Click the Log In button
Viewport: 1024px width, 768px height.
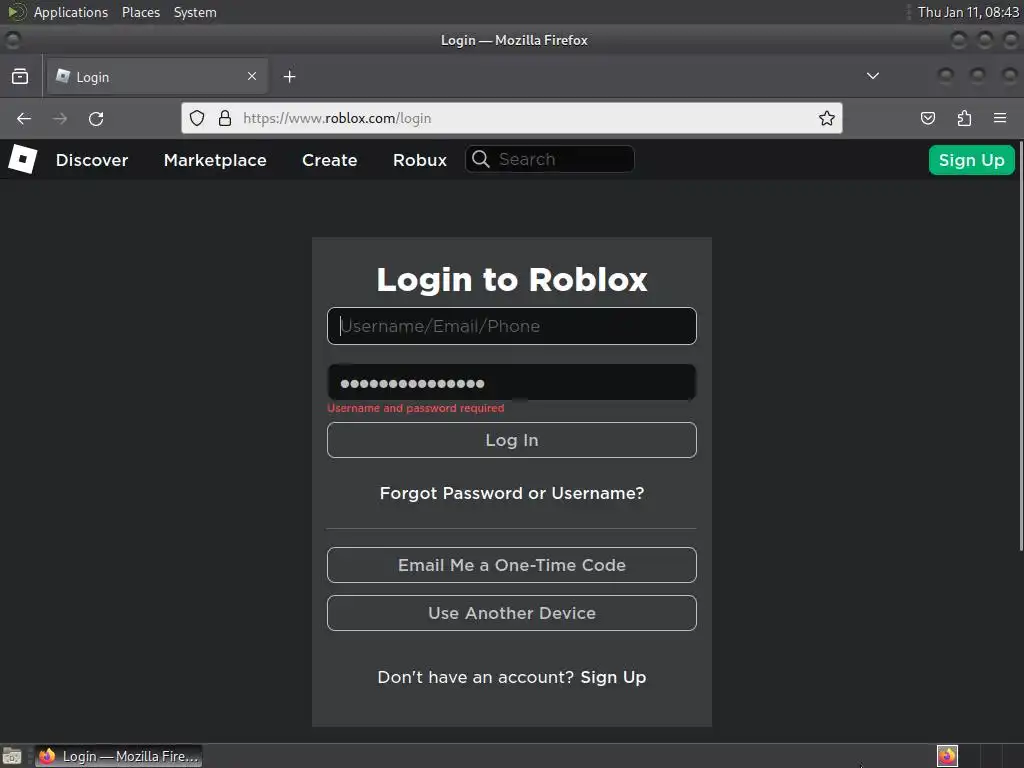pos(512,440)
